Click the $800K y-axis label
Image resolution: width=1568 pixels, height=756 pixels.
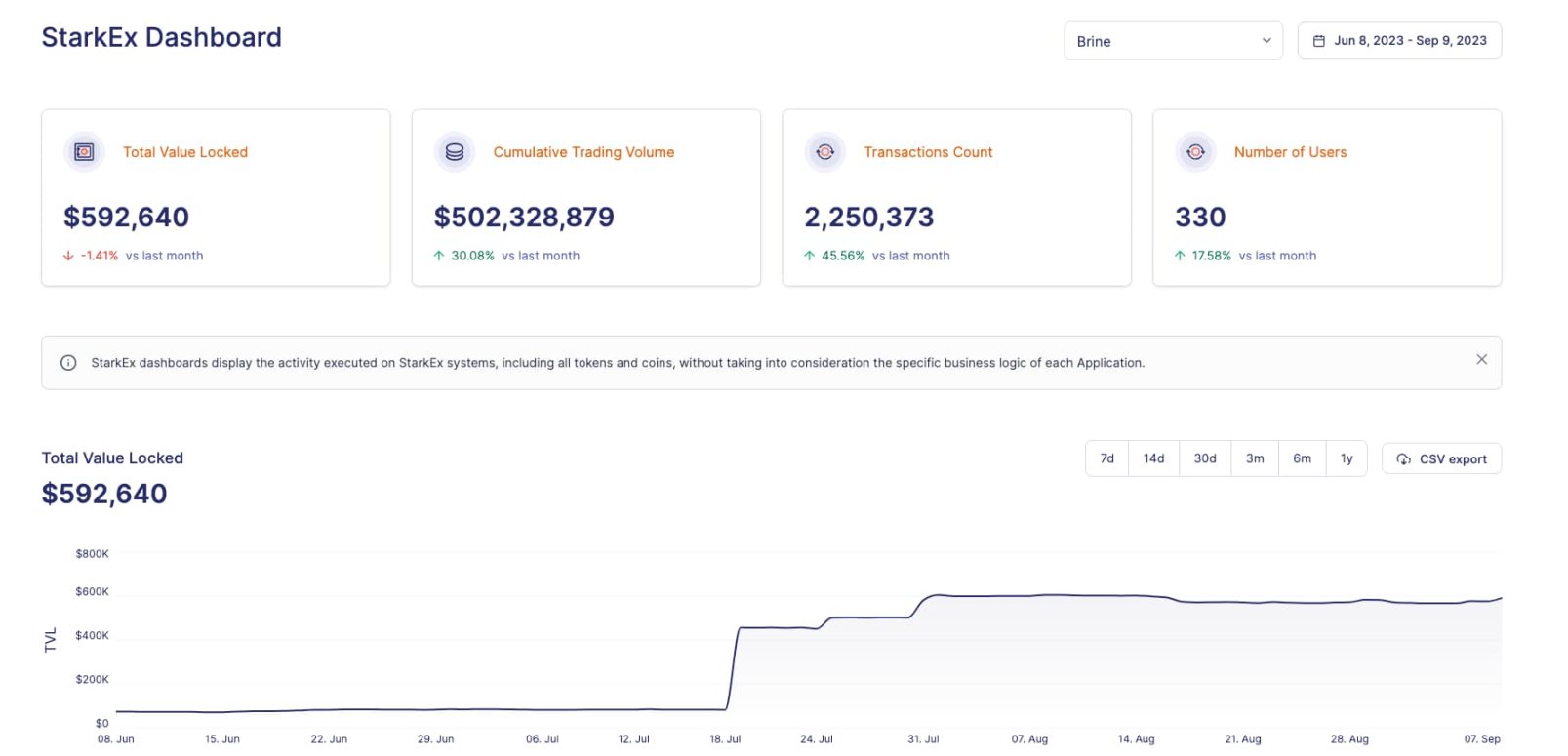(x=92, y=554)
